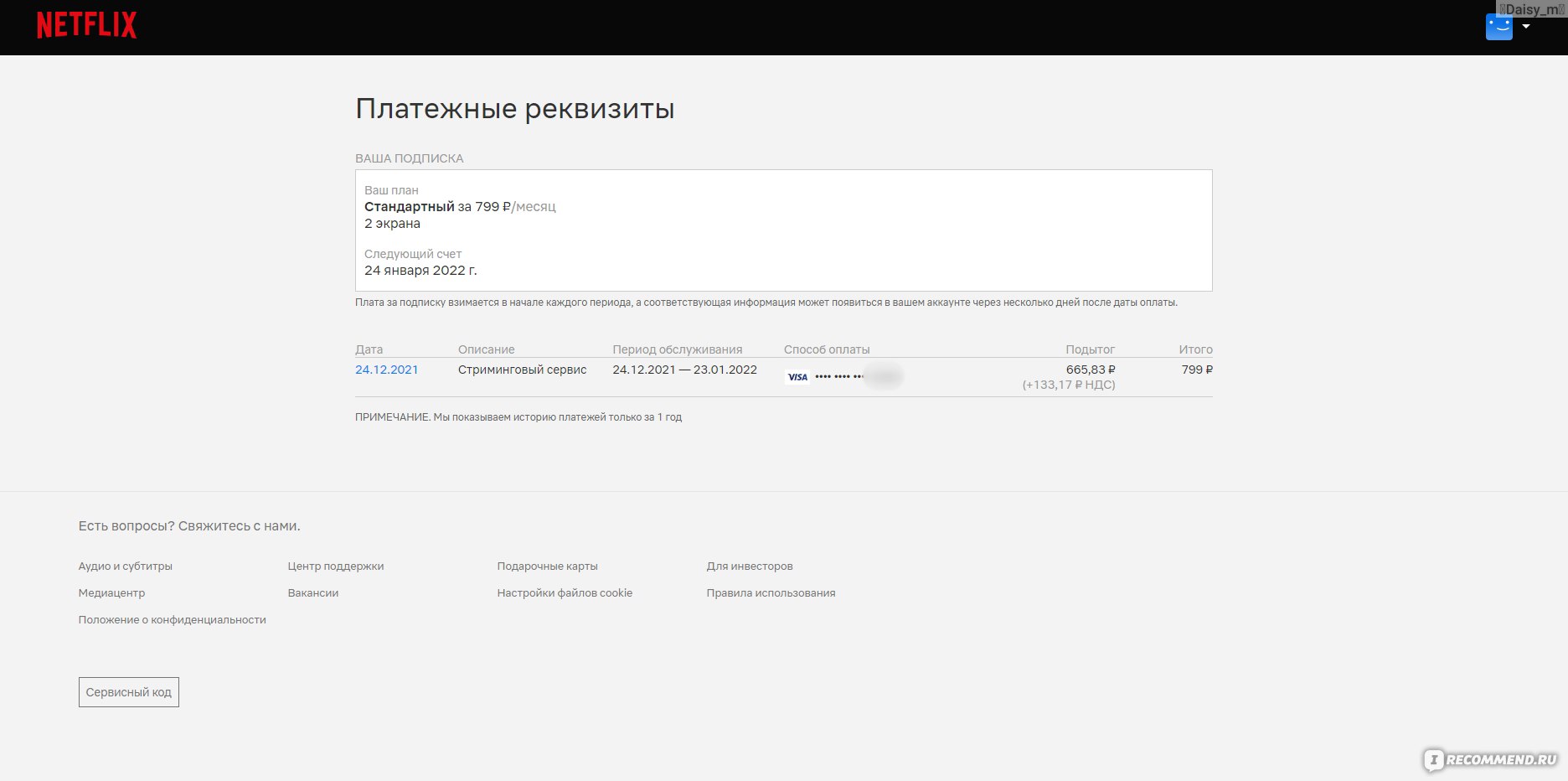Click the Стриминговый сервис description cell
Screen dimensions: 1568x781
(x=523, y=370)
